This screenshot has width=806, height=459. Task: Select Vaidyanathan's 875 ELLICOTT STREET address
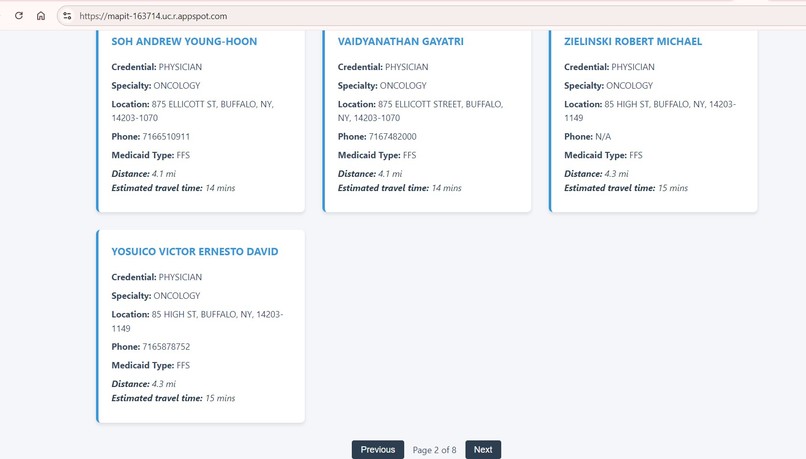coord(420,111)
